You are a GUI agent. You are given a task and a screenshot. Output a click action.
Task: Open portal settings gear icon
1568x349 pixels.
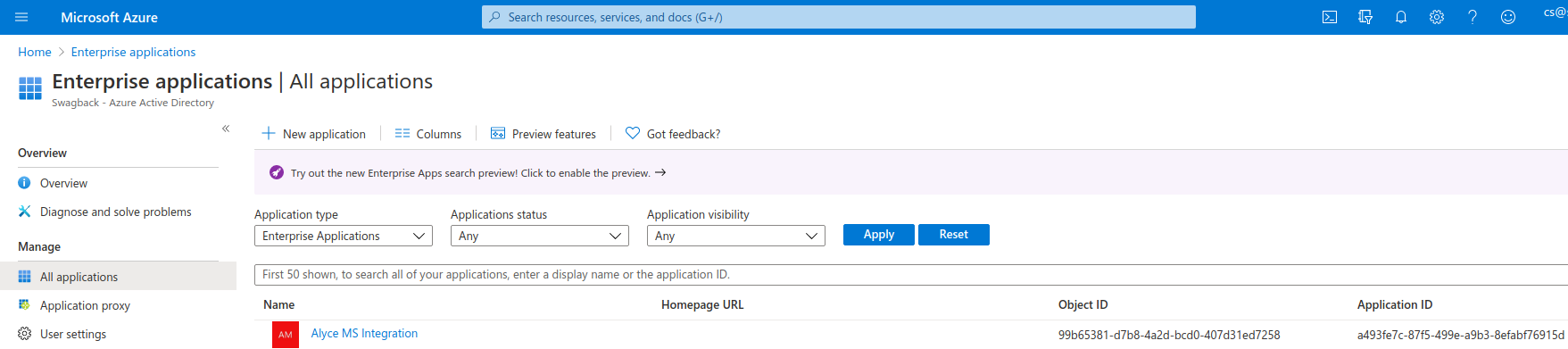click(1437, 17)
